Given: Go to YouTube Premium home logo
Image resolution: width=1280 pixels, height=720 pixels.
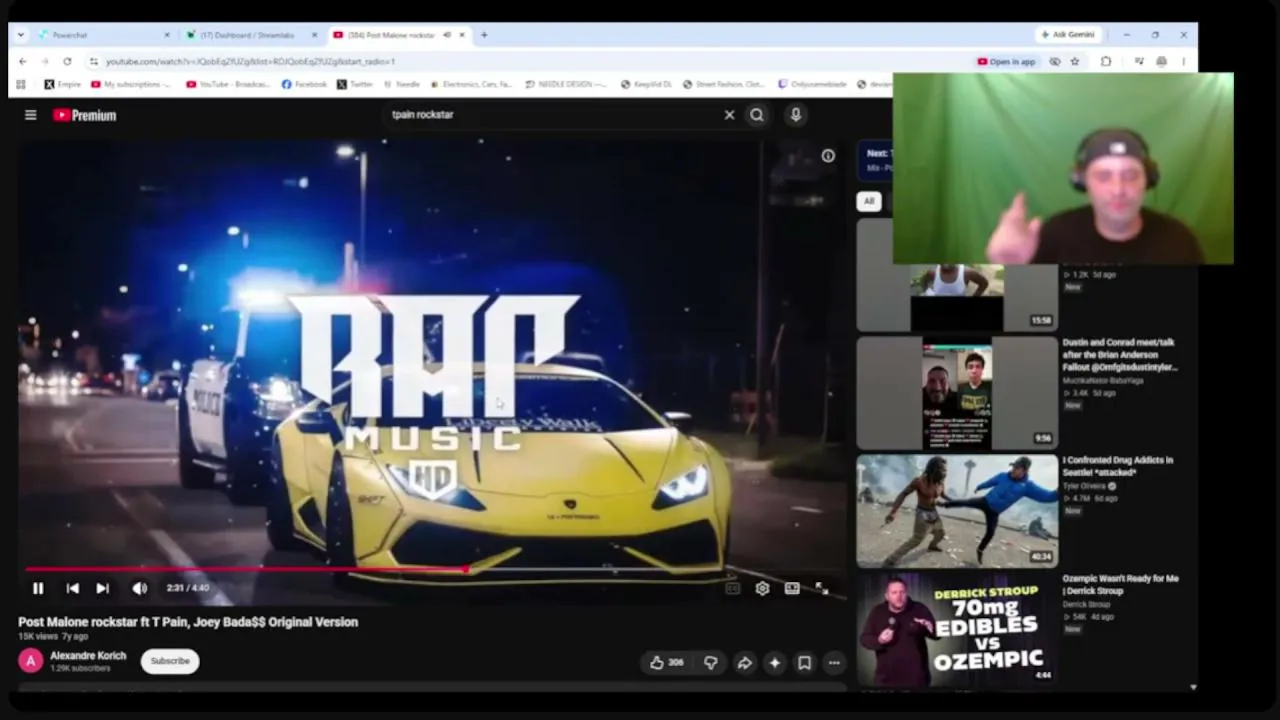Looking at the screenshot, I should coord(85,115).
